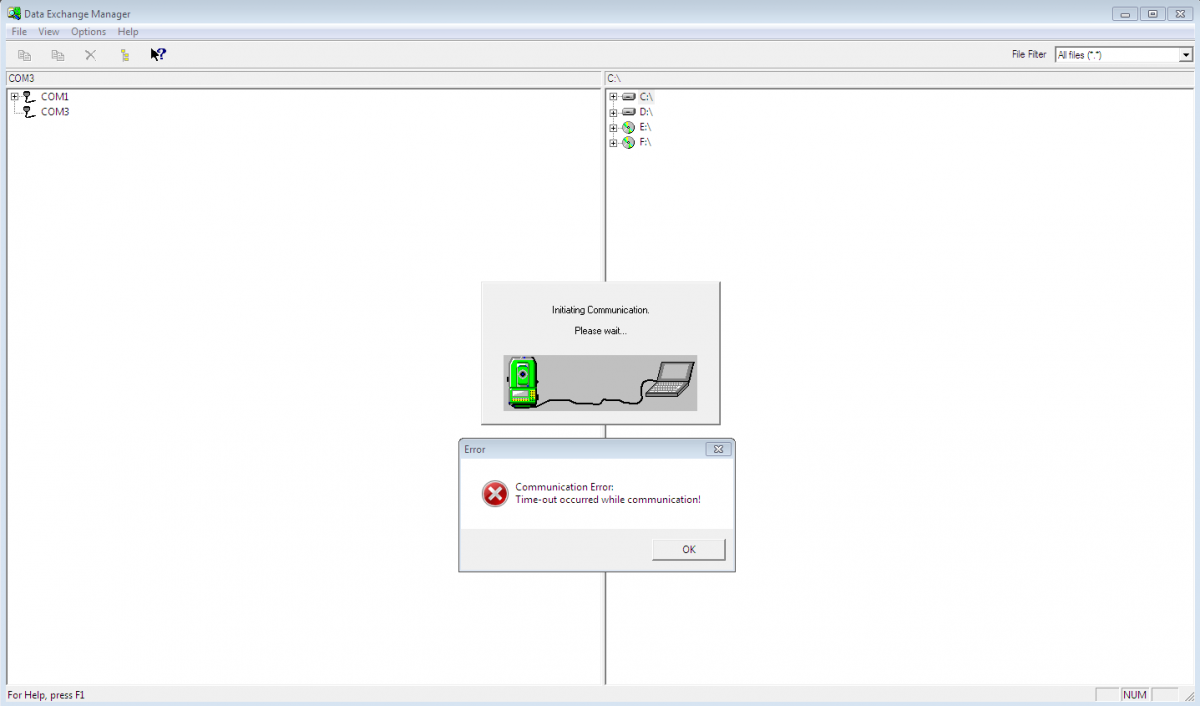Expand the F:\ drive node

(613, 143)
